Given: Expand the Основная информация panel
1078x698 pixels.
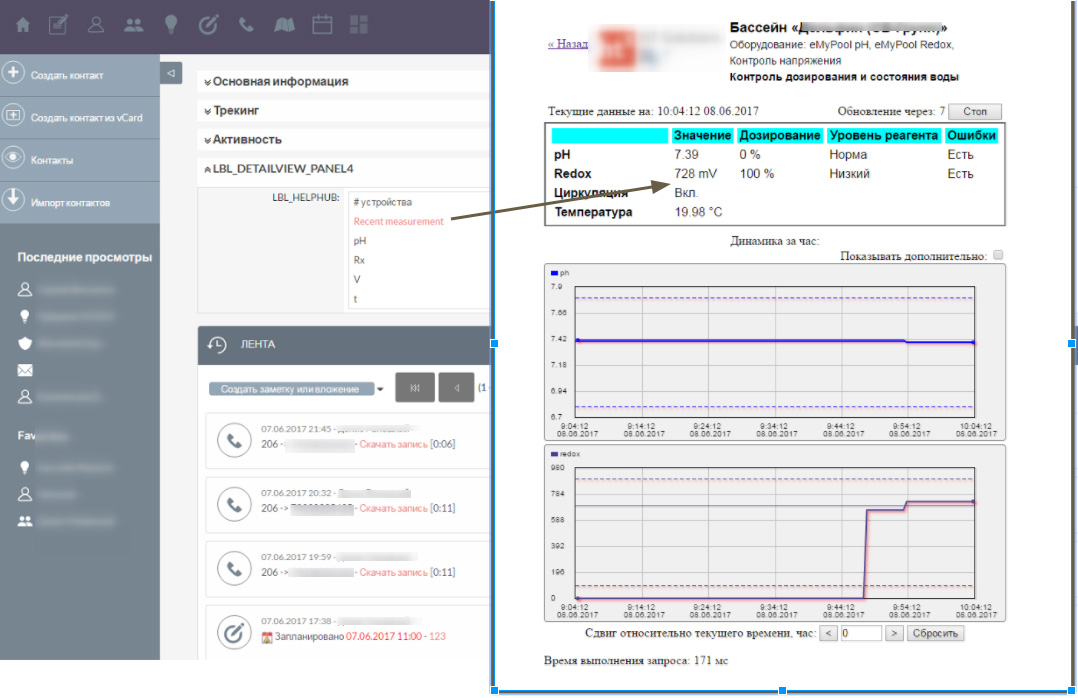Looking at the screenshot, I should pyautogui.click(x=276, y=82).
